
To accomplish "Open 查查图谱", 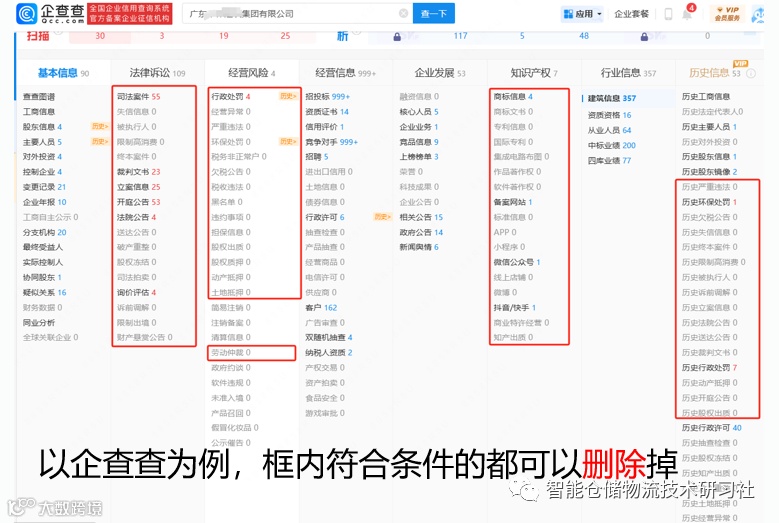I will coord(39,96).
